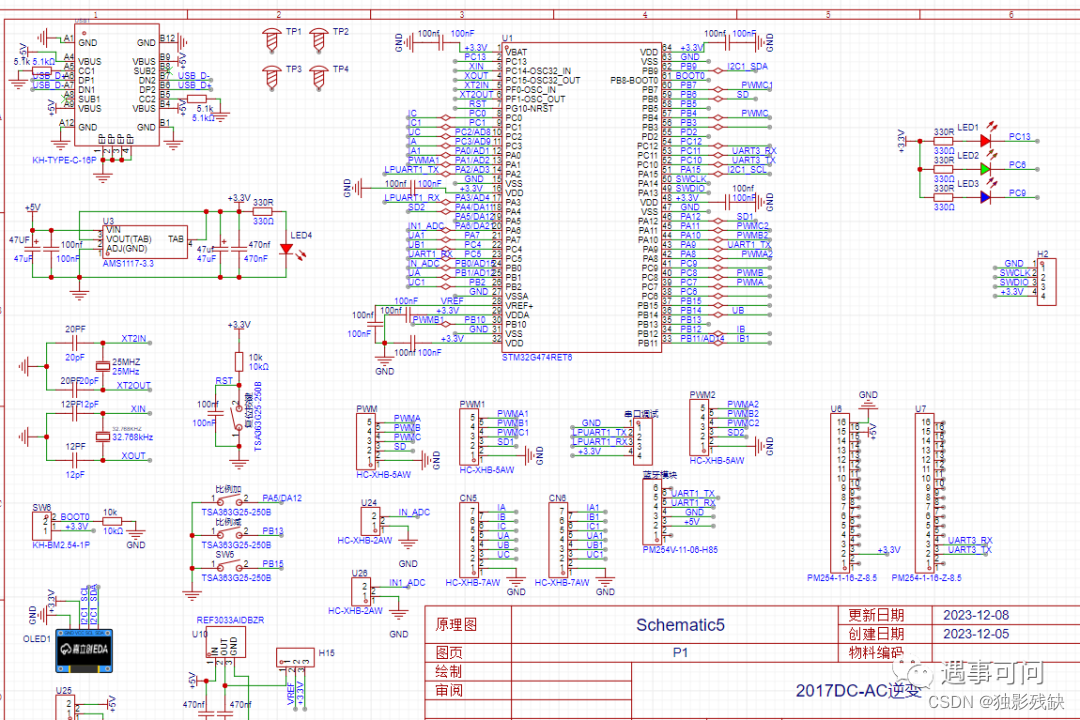Select the TP1 test point symbol

272,40
